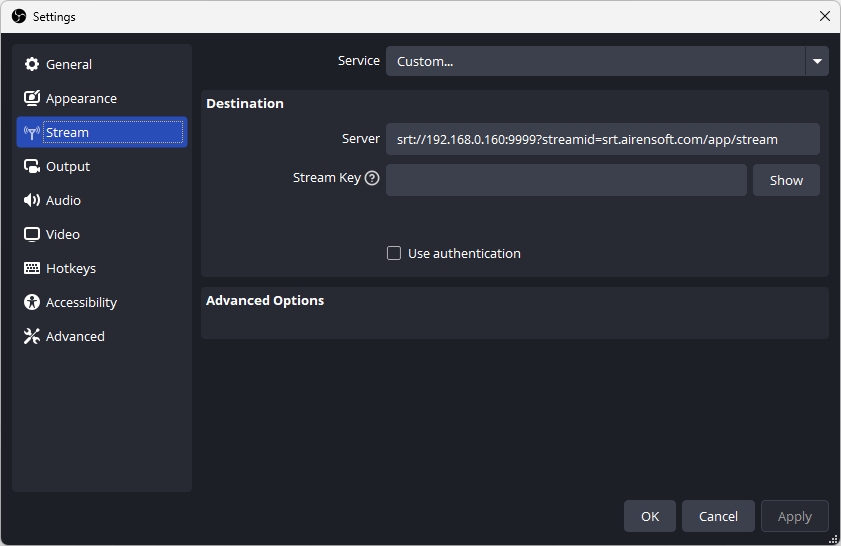Click the Audio speaker icon
The width and height of the screenshot is (841, 546).
tap(32, 200)
